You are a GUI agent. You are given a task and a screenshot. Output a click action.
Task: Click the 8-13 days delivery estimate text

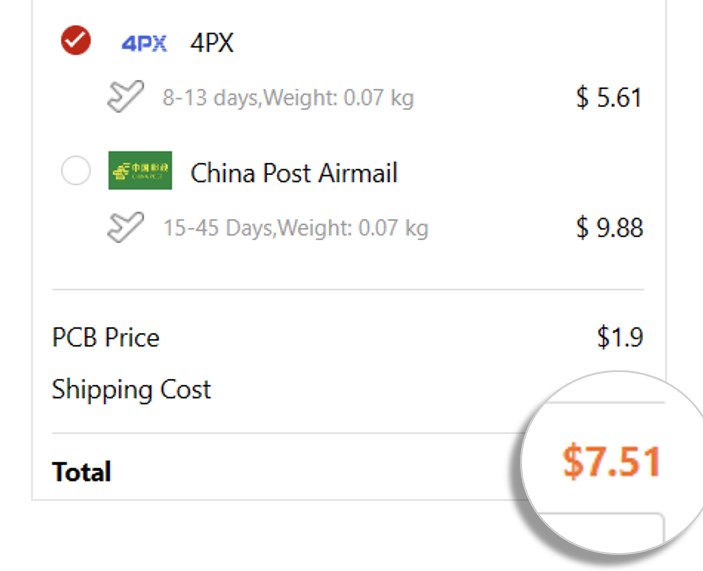pyautogui.click(x=209, y=98)
